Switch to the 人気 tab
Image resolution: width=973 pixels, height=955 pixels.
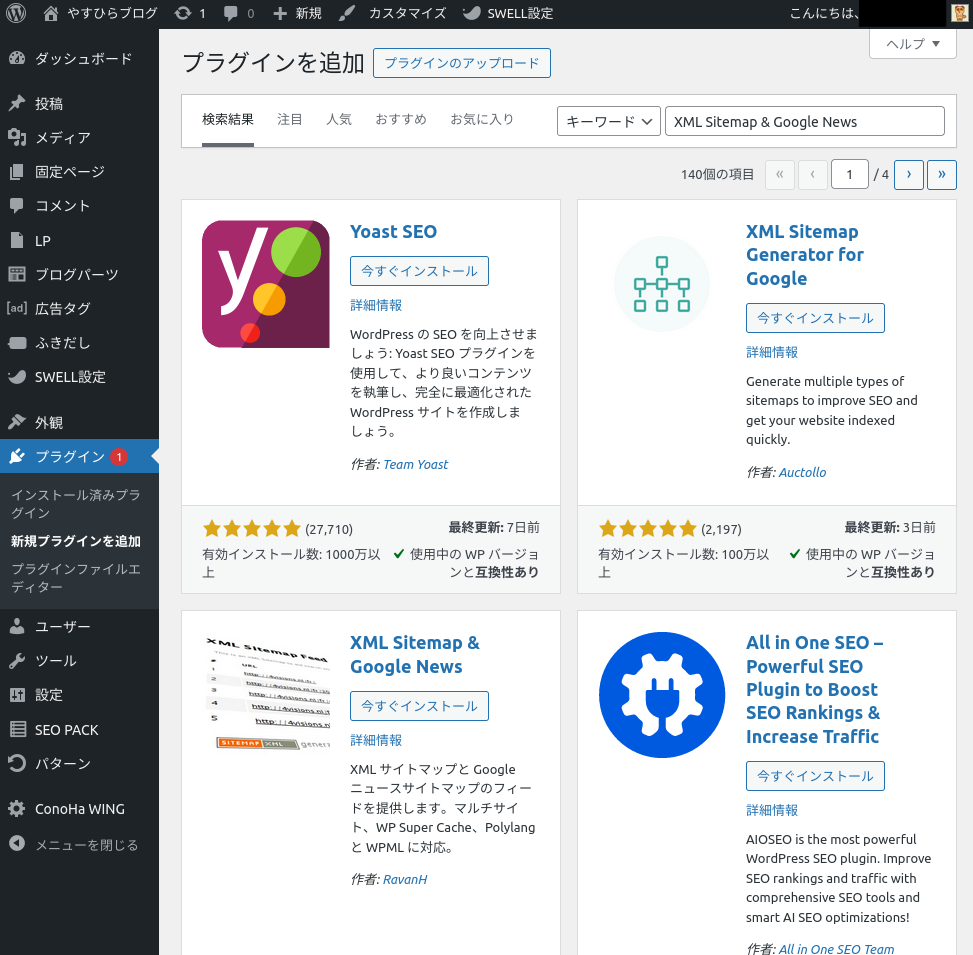click(338, 119)
